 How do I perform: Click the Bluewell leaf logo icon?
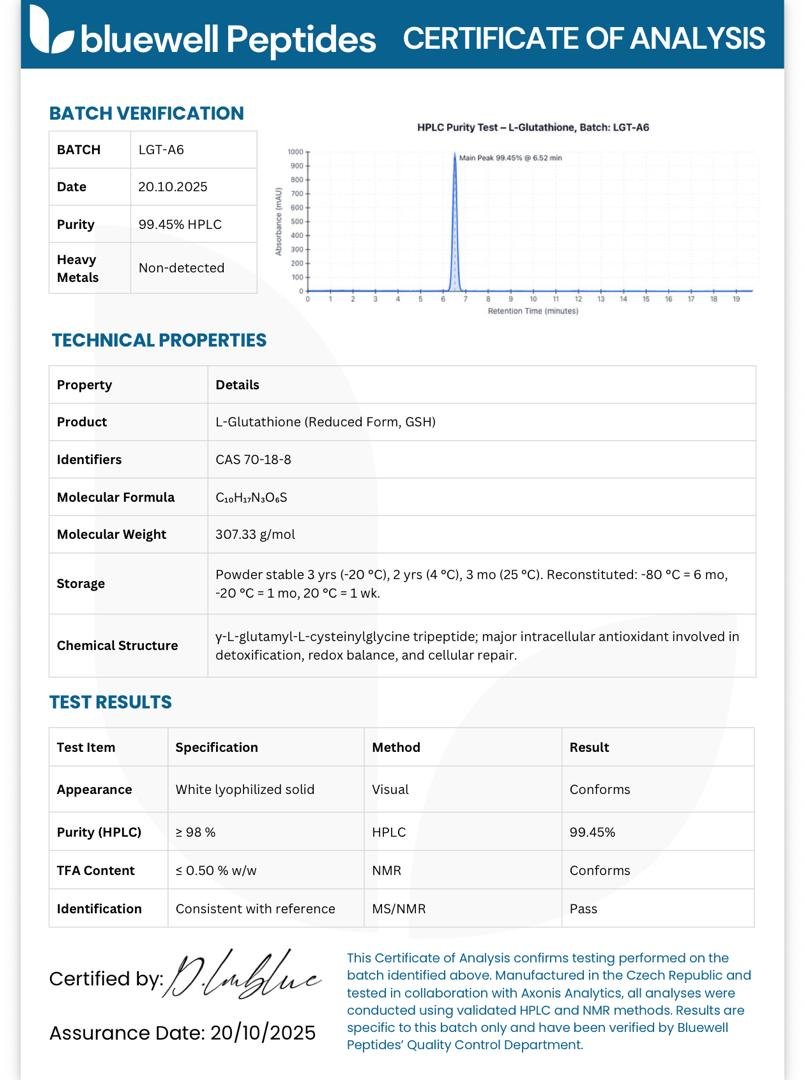pyautogui.click(x=51, y=30)
